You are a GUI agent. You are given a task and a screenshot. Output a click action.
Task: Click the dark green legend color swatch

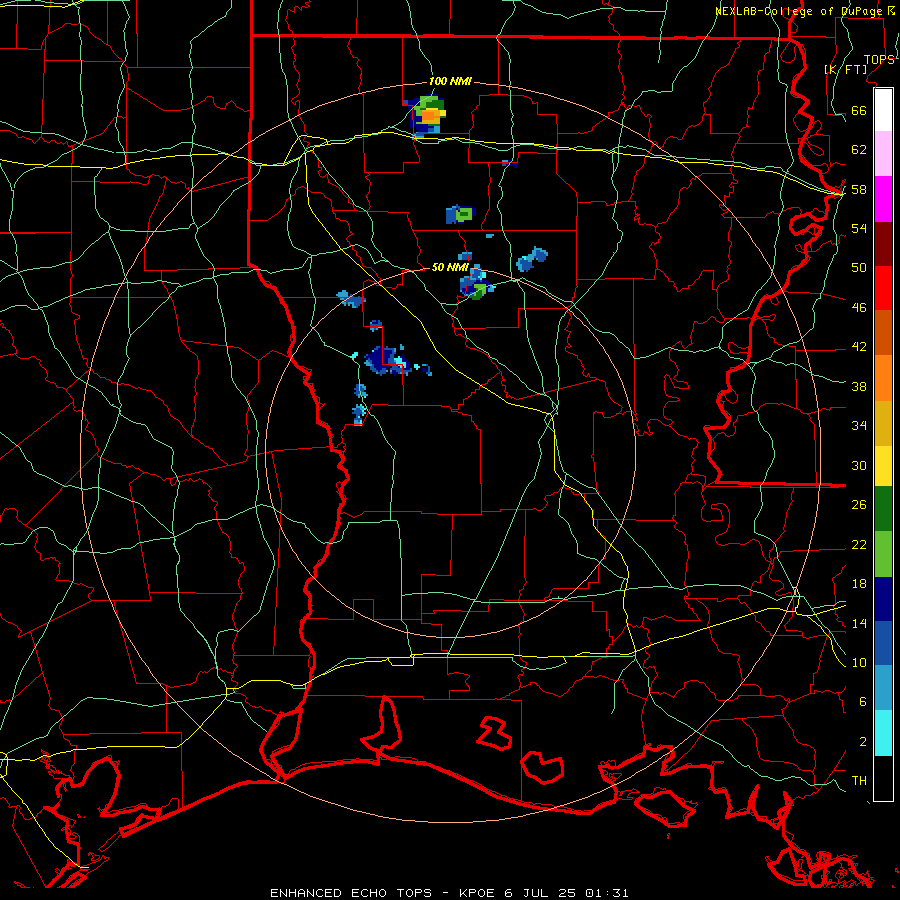coord(883,509)
